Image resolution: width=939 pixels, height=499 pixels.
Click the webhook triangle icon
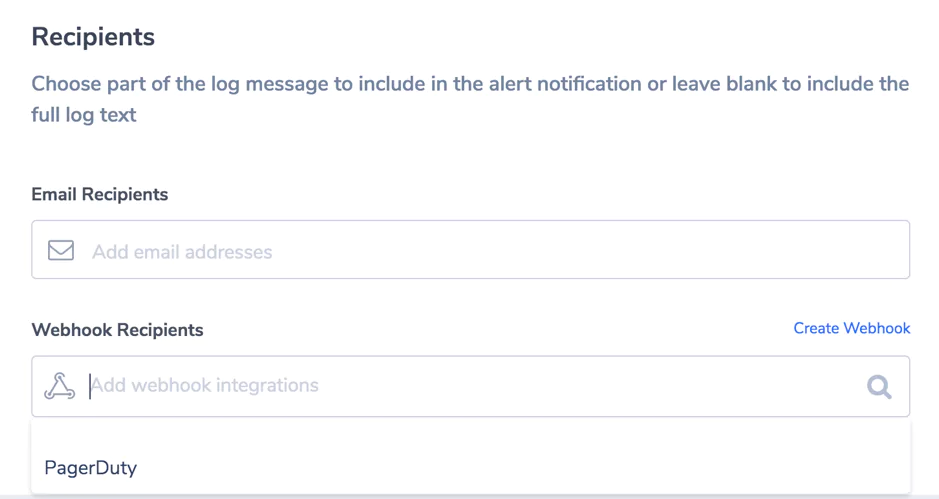click(x=59, y=386)
